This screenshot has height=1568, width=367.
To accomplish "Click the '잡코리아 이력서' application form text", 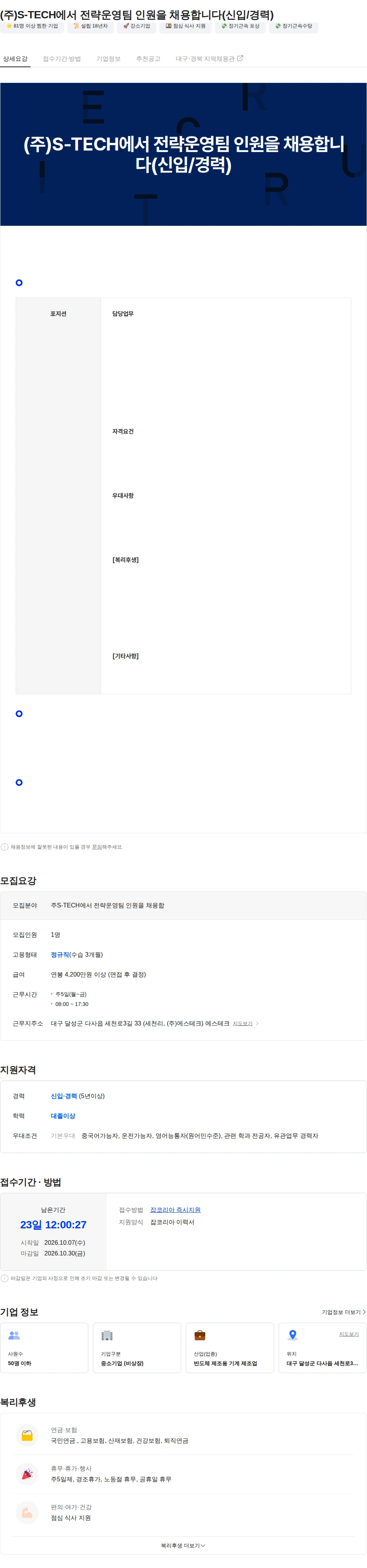I will pos(172,1221).
